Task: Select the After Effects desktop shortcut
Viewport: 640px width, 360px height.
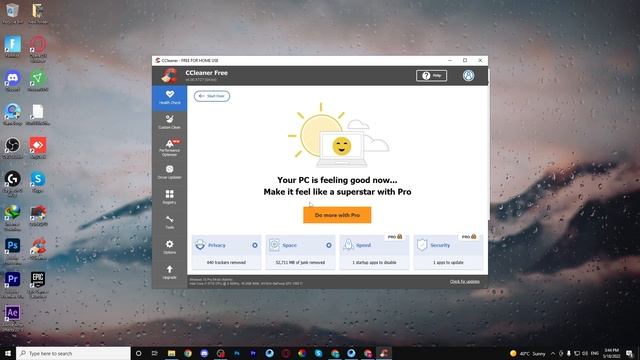Action: click(13, 319)
